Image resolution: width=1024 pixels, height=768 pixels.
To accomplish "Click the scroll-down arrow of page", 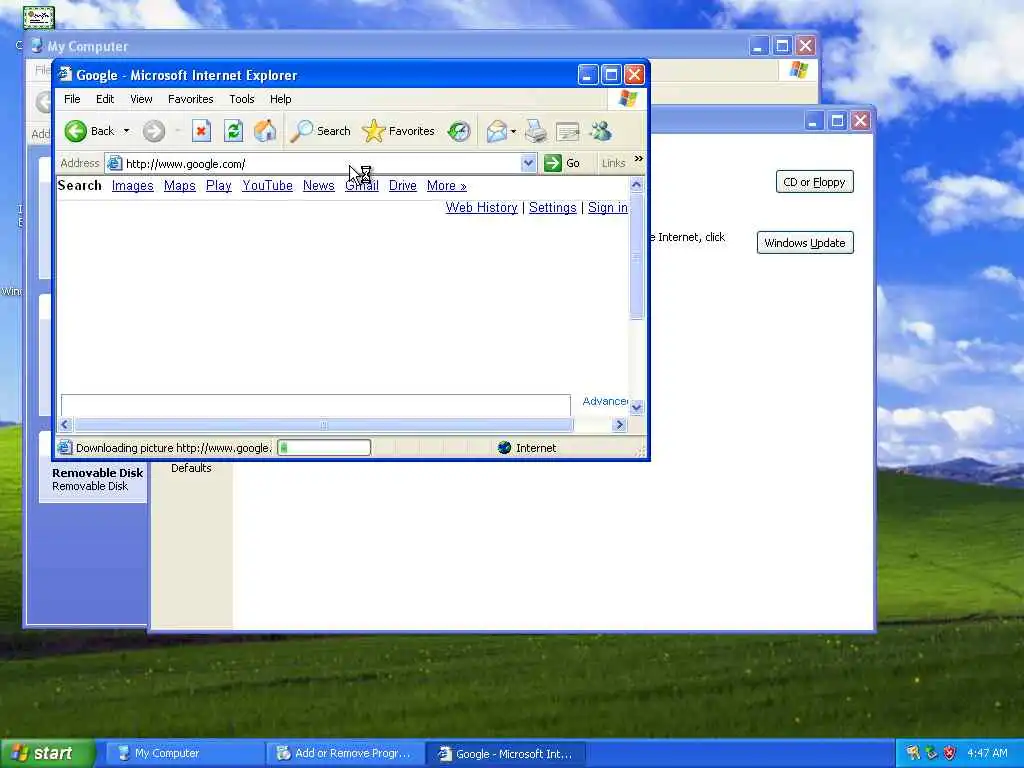I will [x=636, y=408].
